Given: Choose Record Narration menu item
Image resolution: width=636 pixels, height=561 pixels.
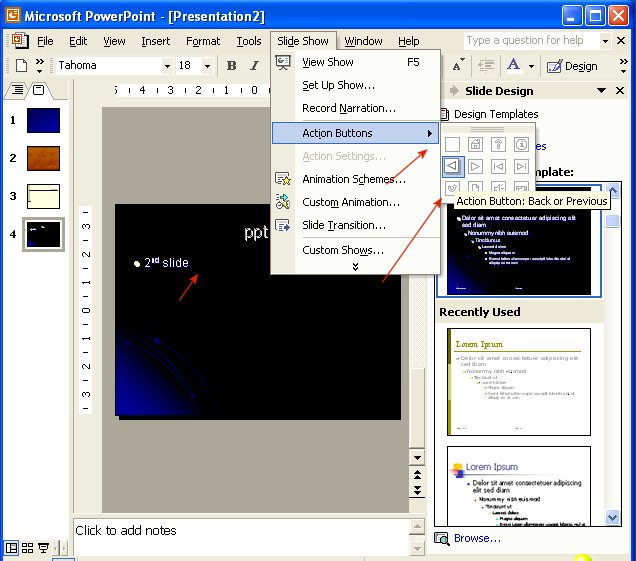Looking at the screenshot, I should (x=355, y=108).
